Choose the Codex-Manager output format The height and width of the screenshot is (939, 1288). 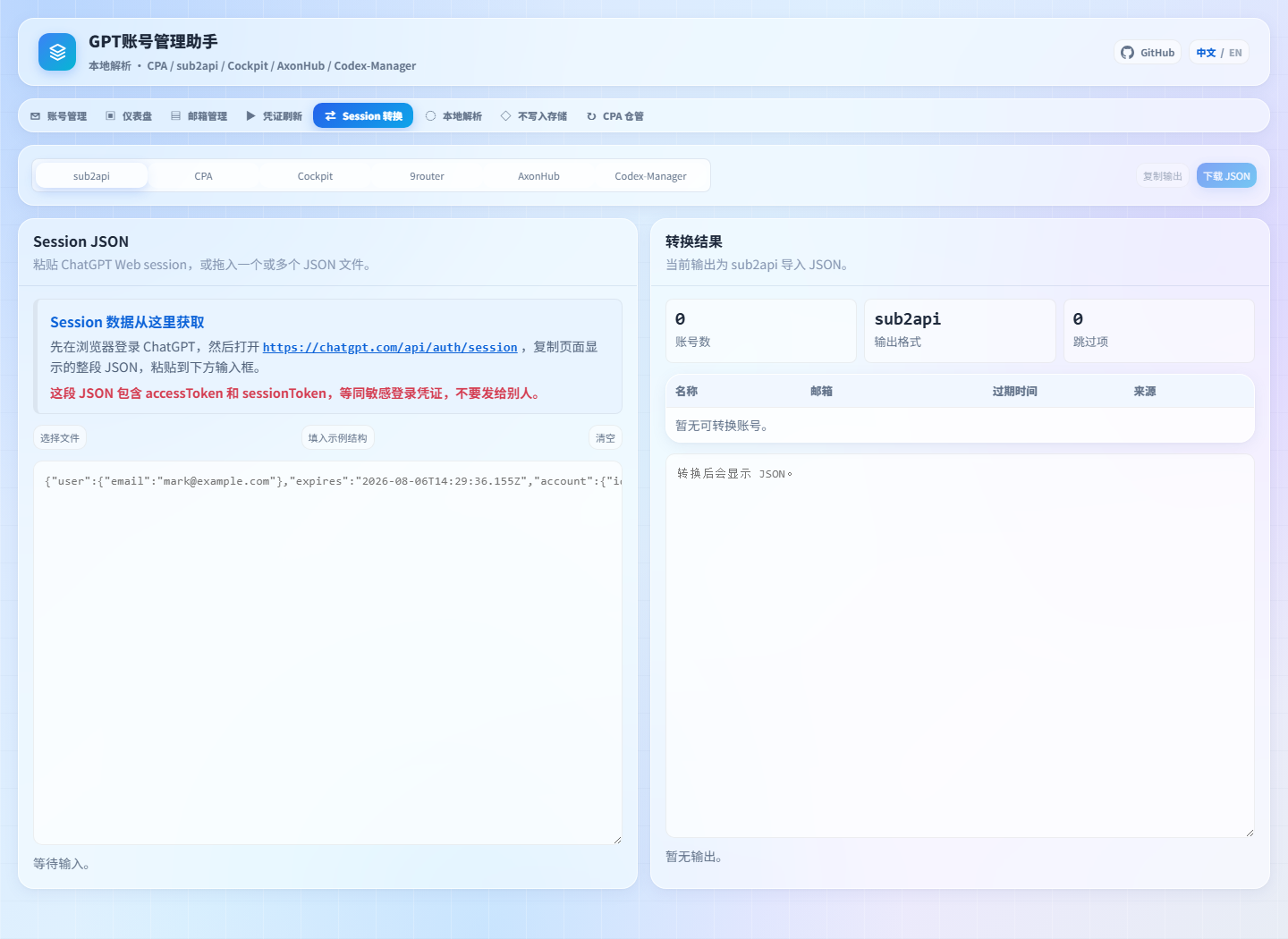(650, 176)
